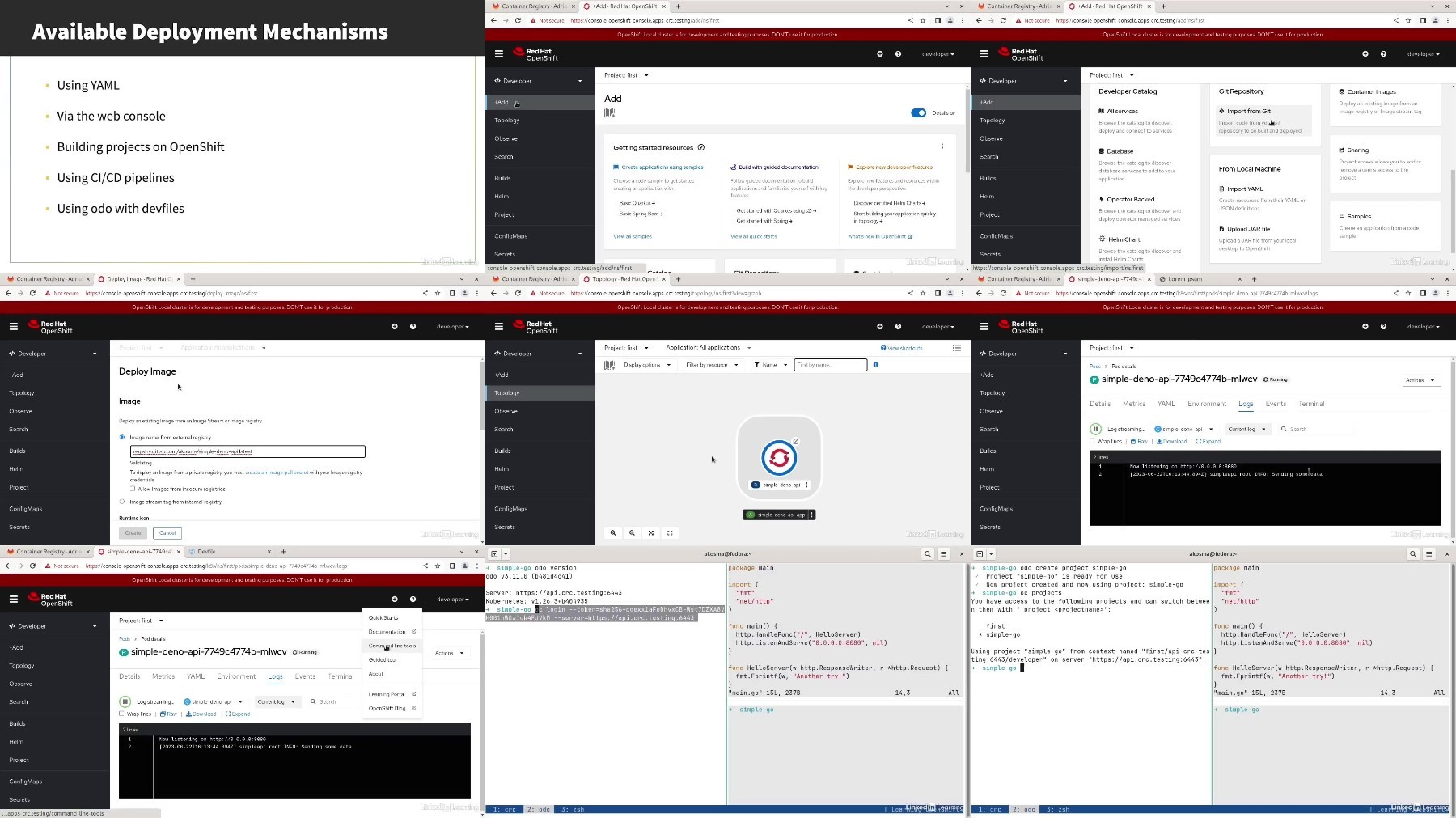Open Application: All applications dropdown in Topology
1456x818 pixels.
click(x=709, y=348)
